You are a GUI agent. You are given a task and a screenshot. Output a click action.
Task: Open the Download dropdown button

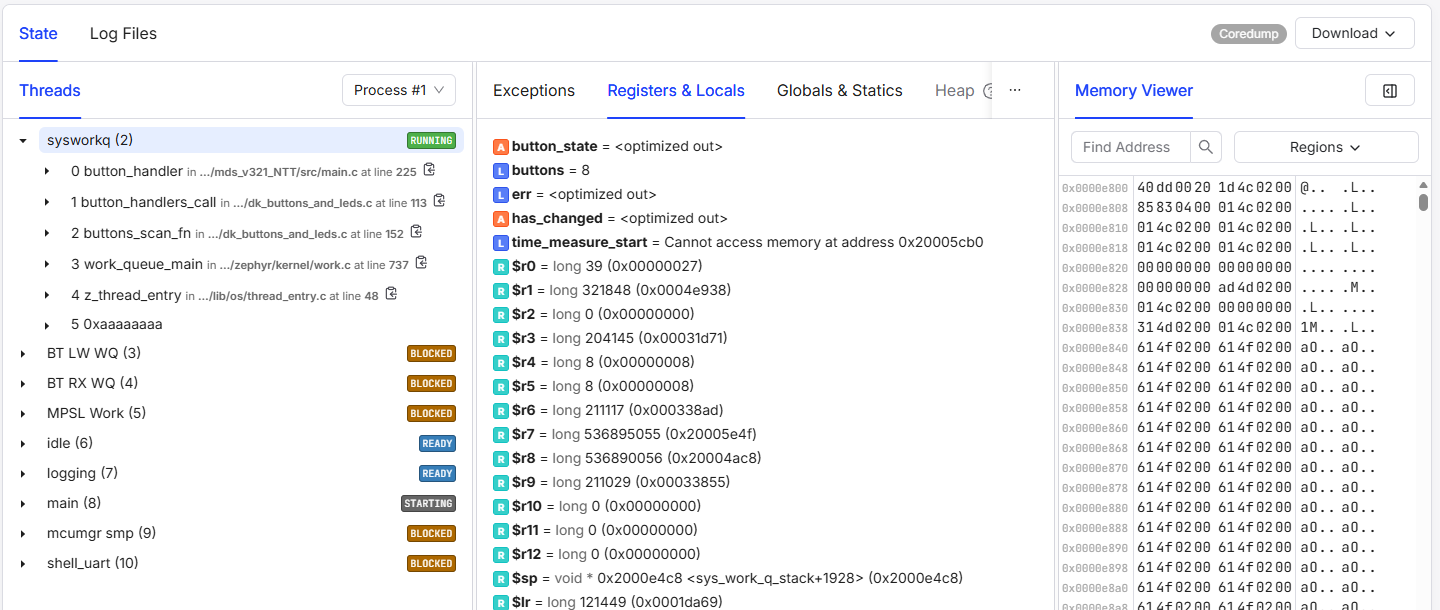[x=1354, y=33]
